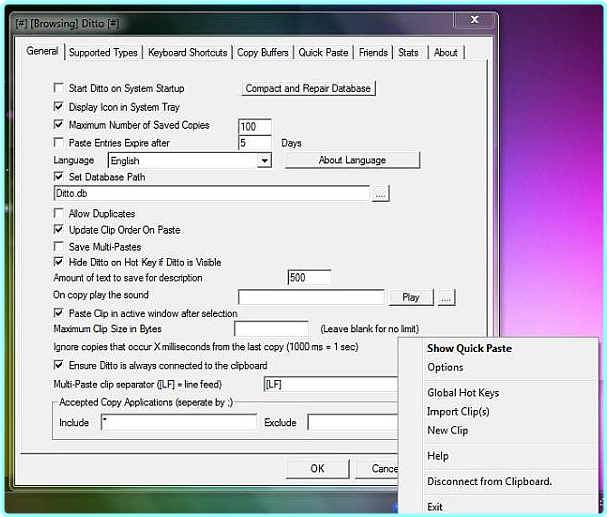
Task: Enable Start Ditto on System Startup
Action: (x=58, y=88)
